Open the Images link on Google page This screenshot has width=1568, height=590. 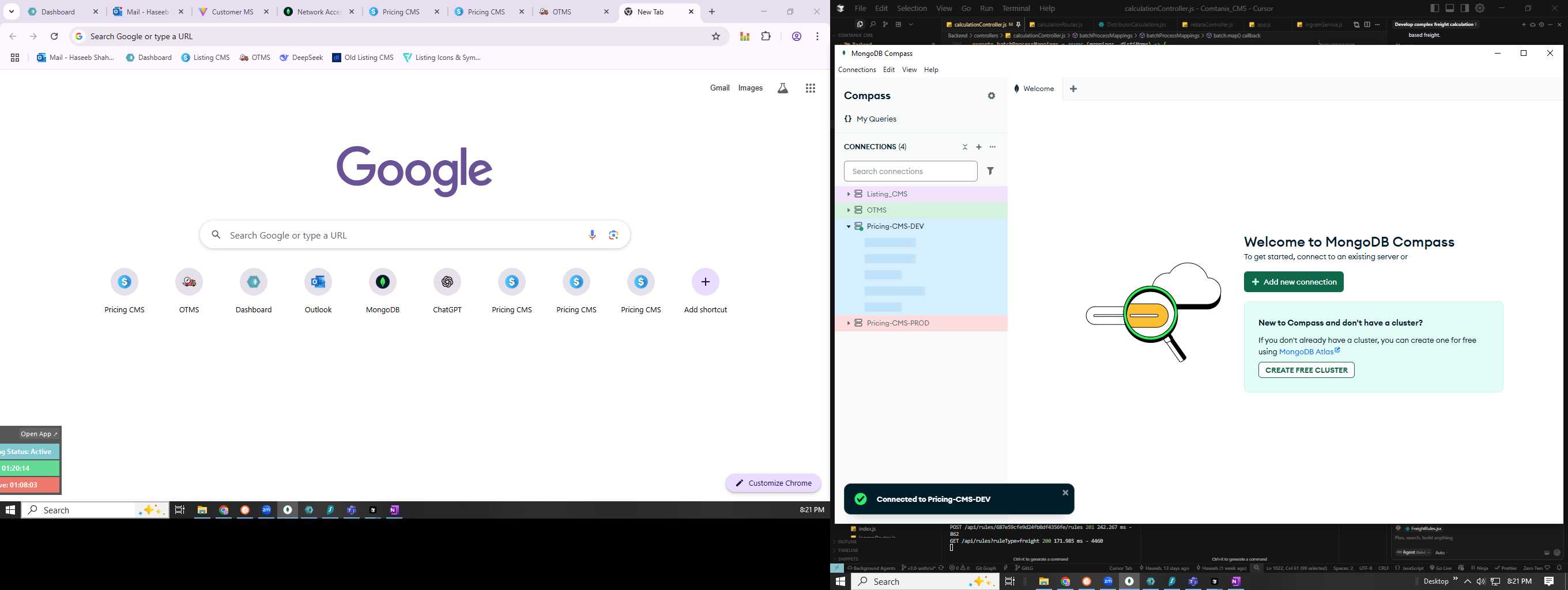click(x=750, y=88)
